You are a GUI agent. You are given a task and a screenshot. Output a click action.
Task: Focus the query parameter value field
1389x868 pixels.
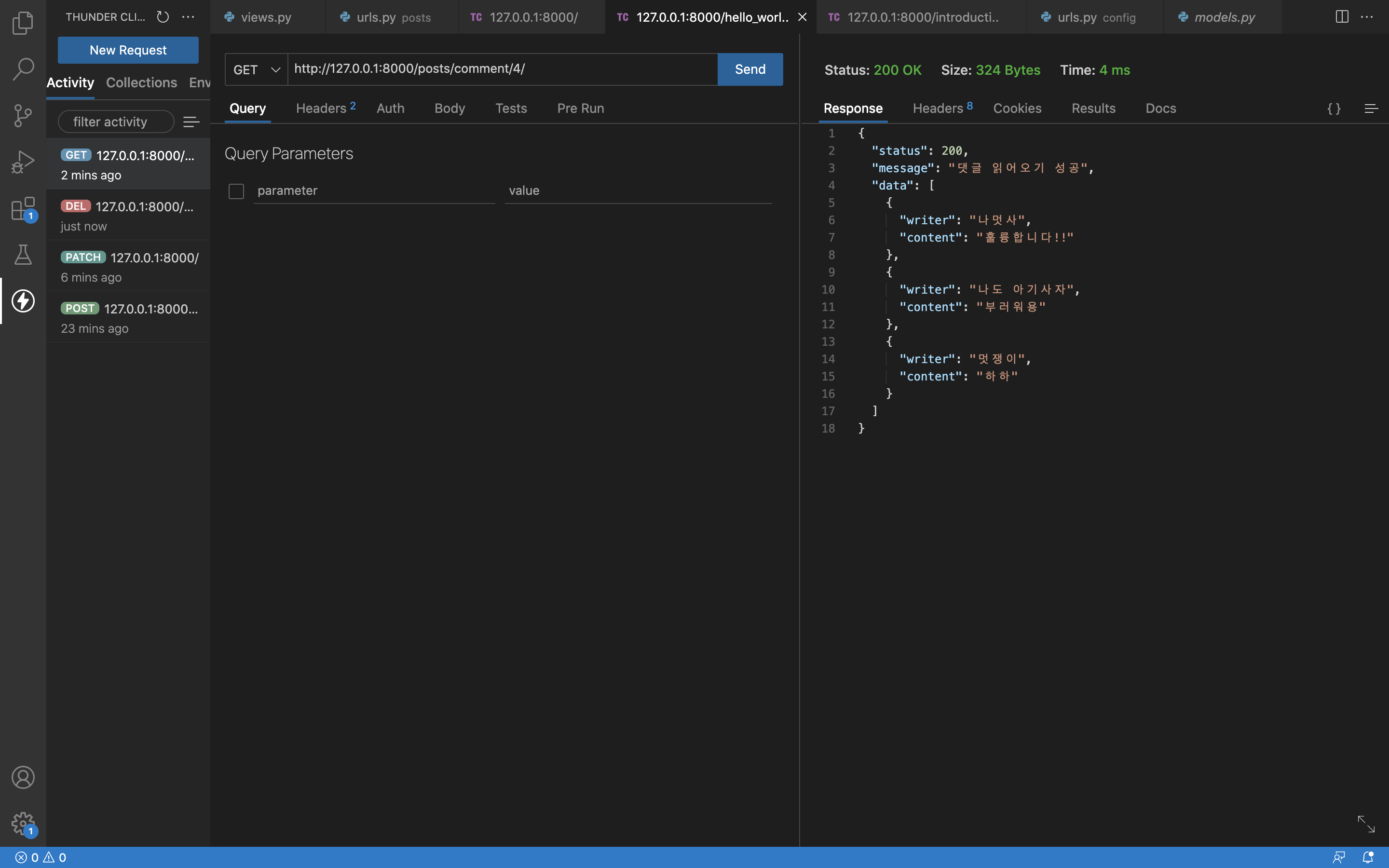(638, 190)
